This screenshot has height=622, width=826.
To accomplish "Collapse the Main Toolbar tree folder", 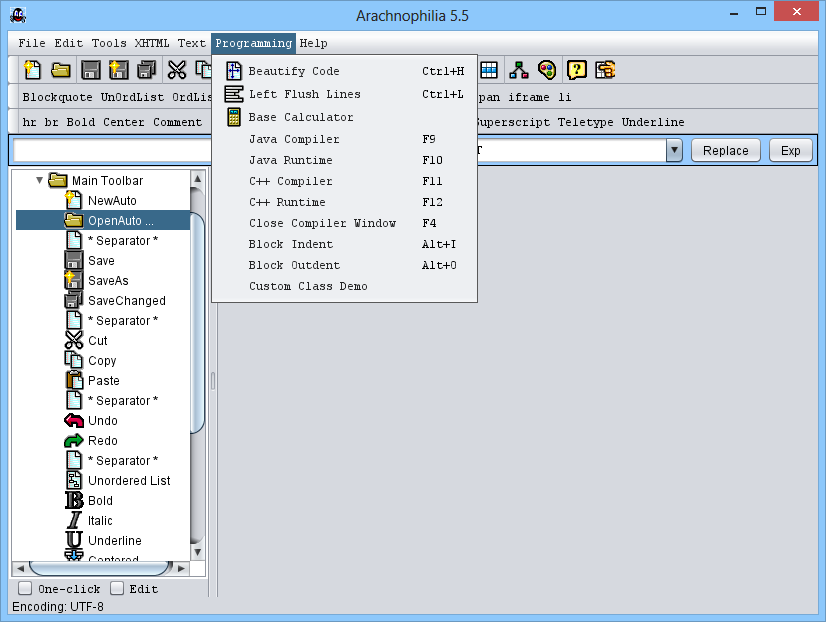I will pos(40,180).
